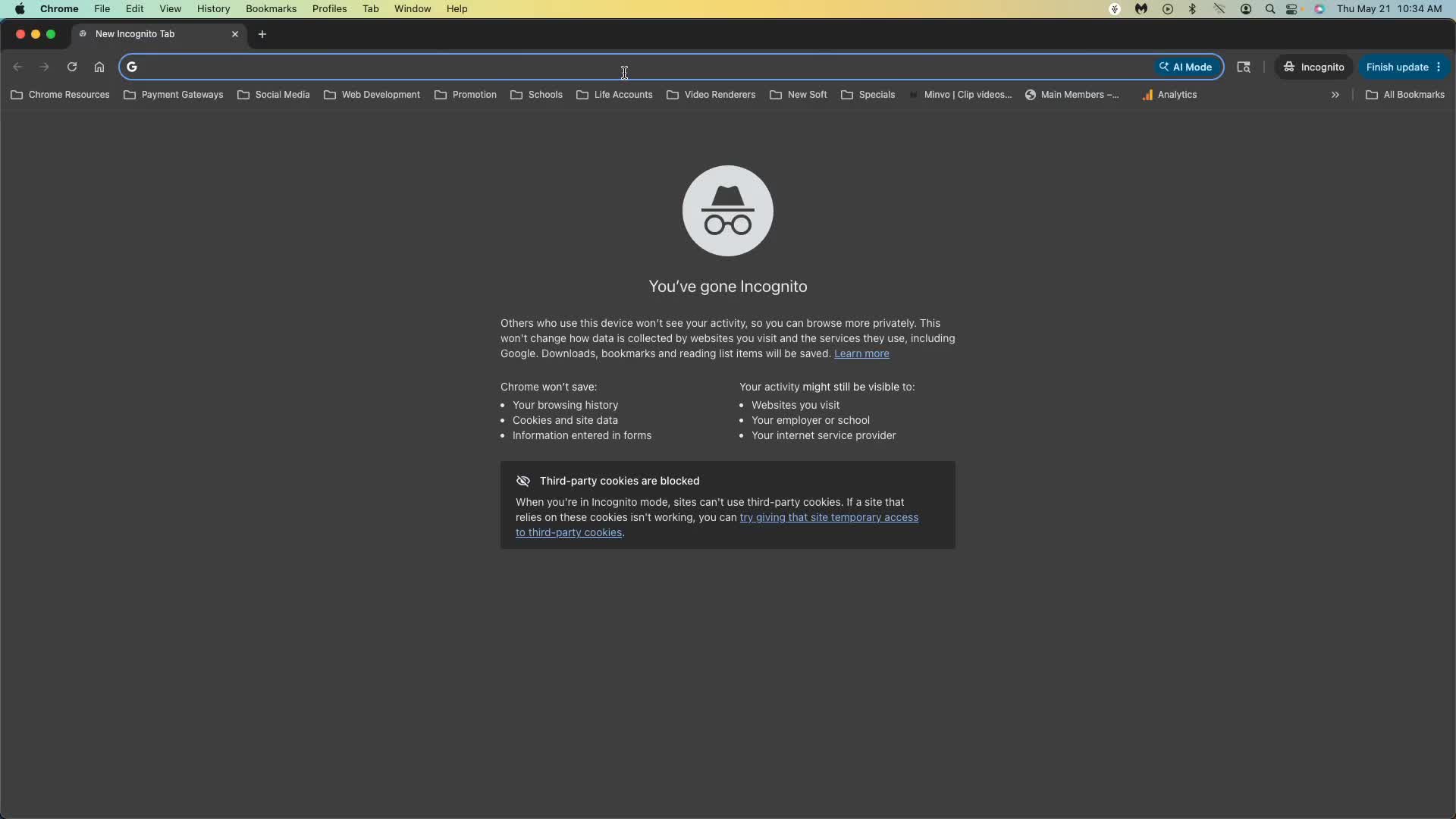Open the Main Members bookmark
The width and height of the screenshot is (1456, 819).
pos(1072,95)
